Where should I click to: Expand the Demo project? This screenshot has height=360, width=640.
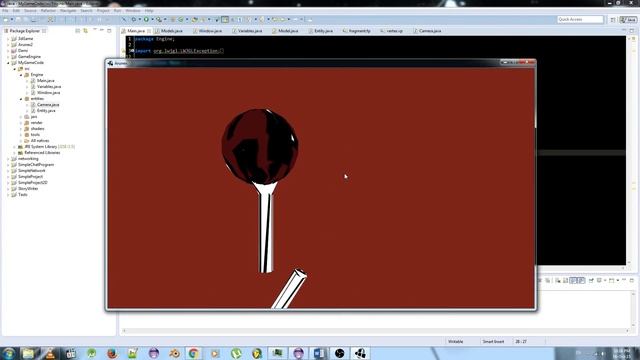[x=8, y=51]
